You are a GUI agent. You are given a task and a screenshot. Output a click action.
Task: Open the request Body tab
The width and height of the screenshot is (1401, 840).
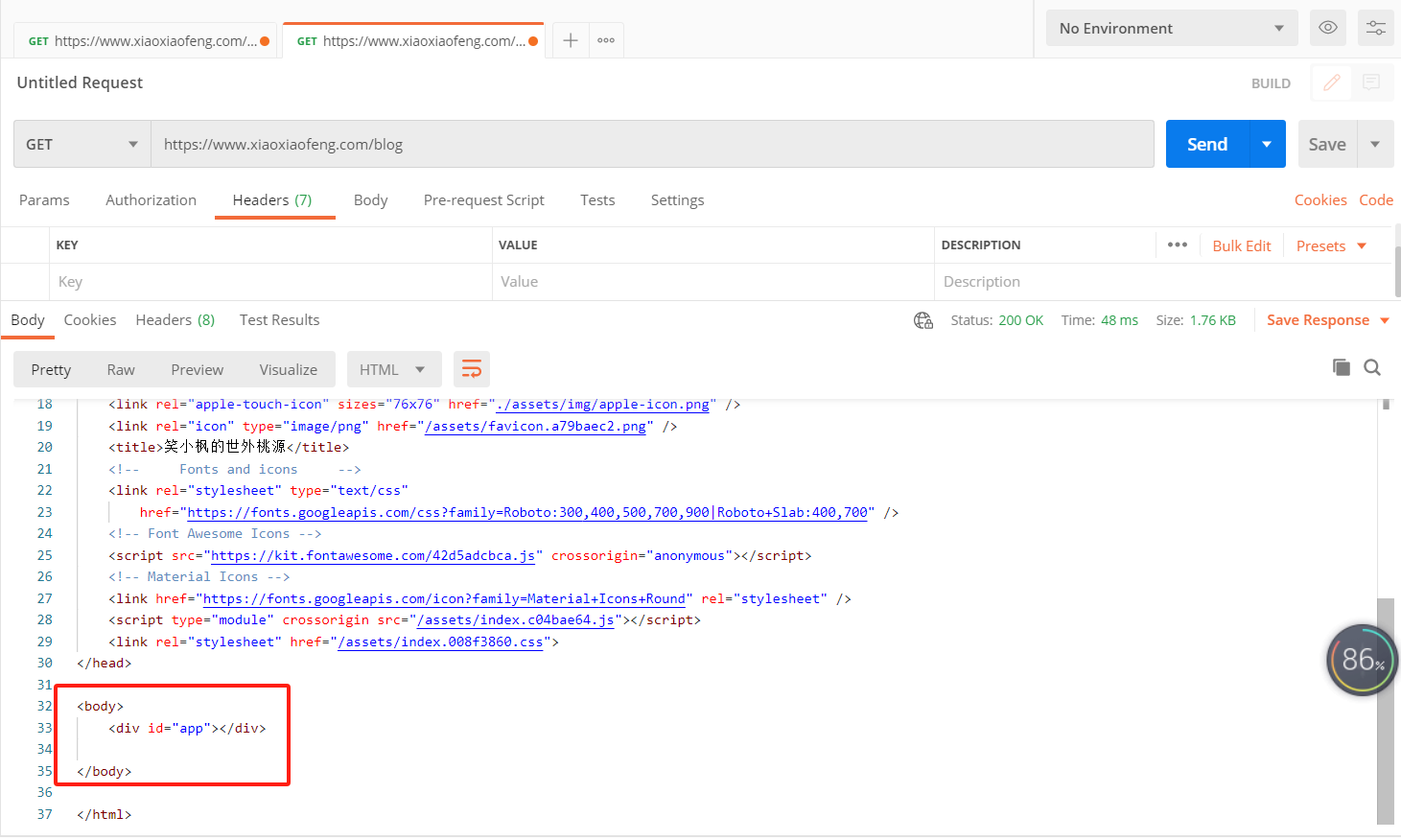(370, 199)
